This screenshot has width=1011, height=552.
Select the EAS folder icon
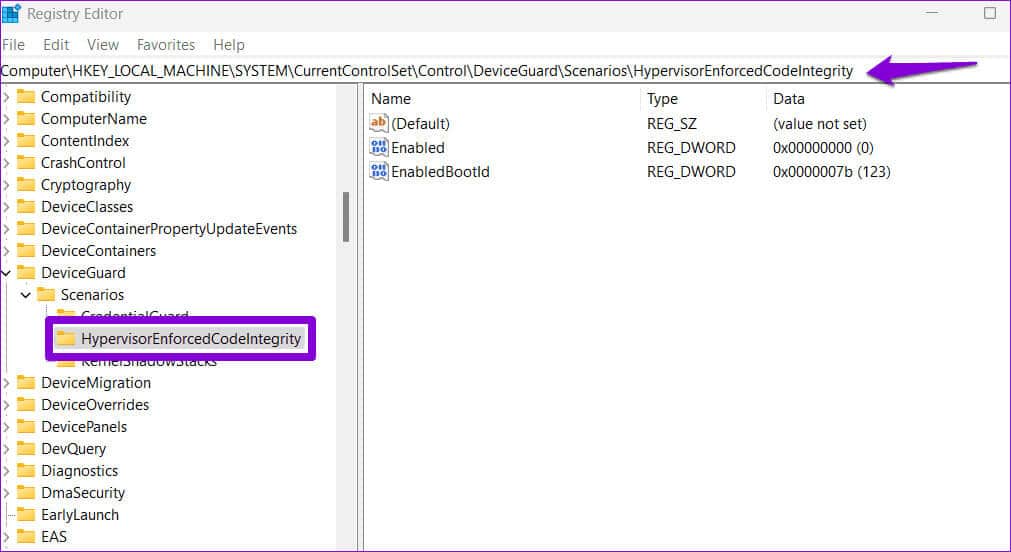click(x=26, y=537)
